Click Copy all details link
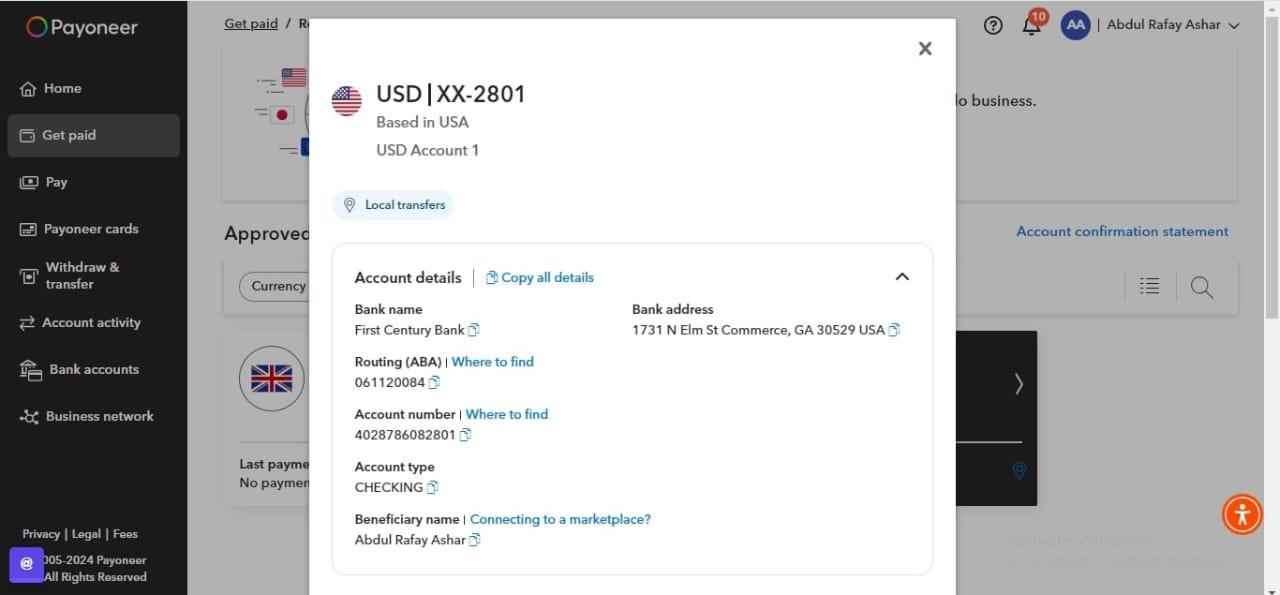 click(x=540, y=277)
